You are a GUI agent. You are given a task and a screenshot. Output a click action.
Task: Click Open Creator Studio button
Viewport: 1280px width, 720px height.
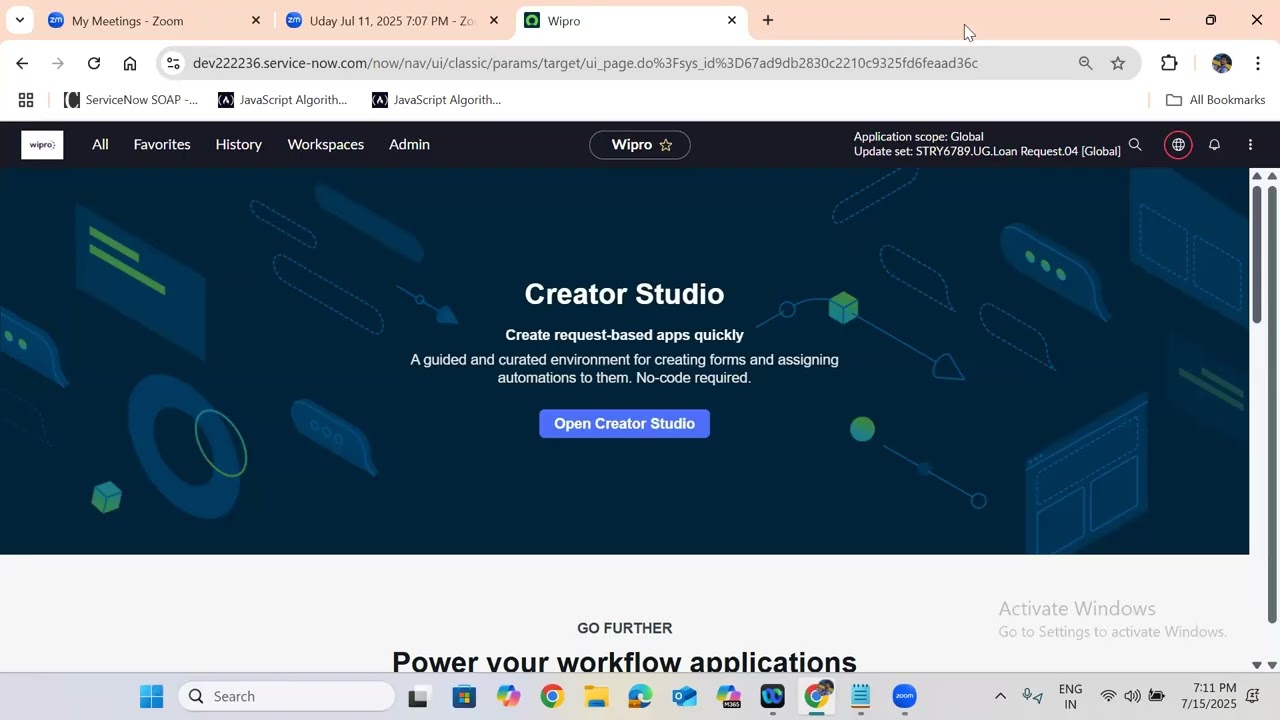[x=624, y=424]
